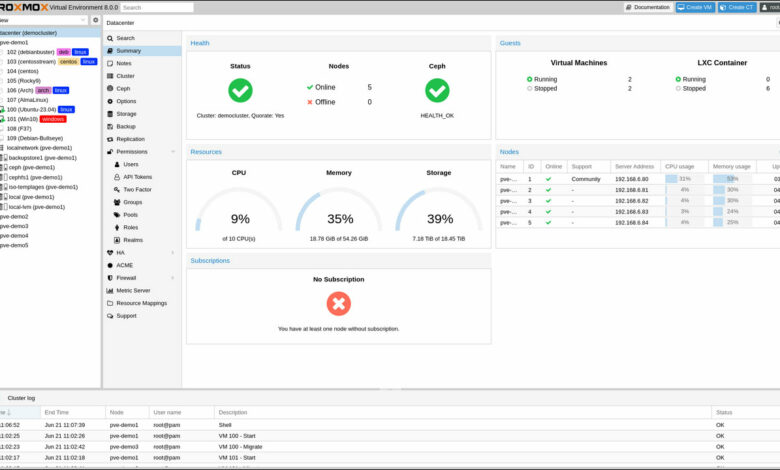The image size is (780, 470).
Task: Click the Support chat icon
Action: 110,316
